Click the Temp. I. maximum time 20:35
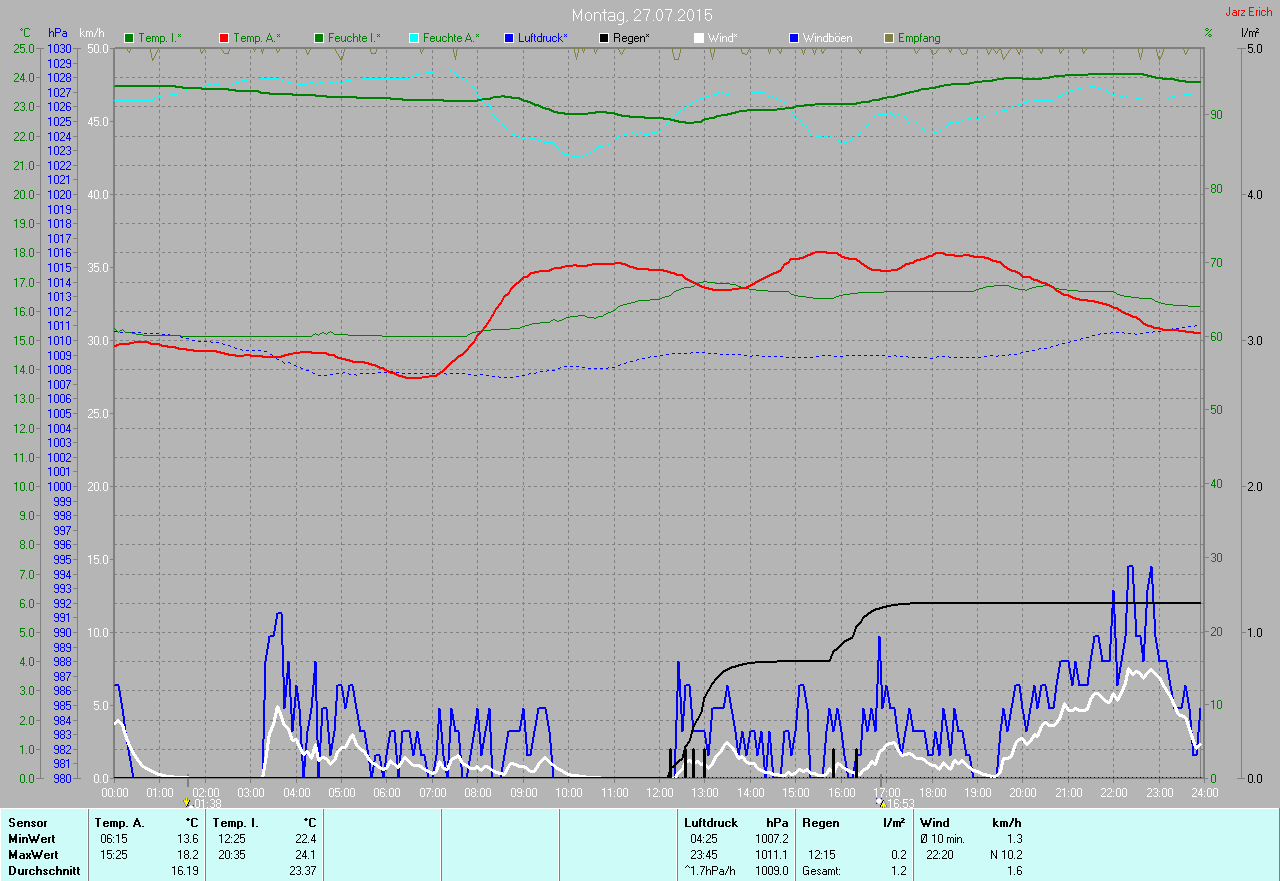This screenshot has height=881, width=1280. (x=231, y=855)
